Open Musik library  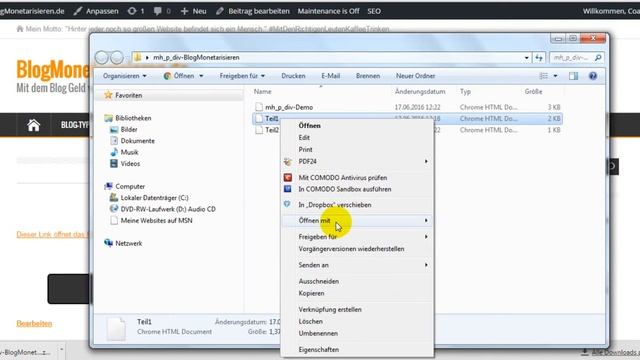(129, 152)
